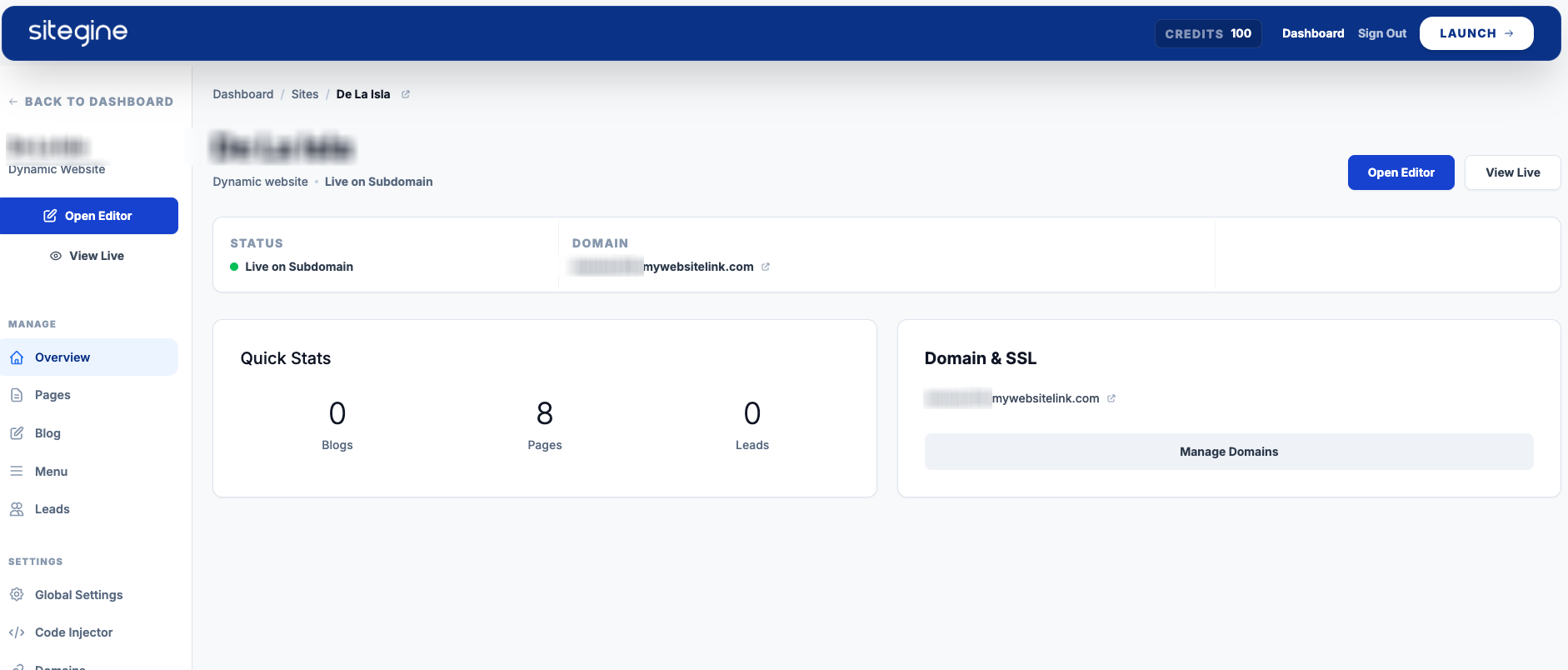Screen dimensions: 1568x670
Task: Open the external link icon beside De La Isla breadcrumb
Action: [406, 94]
